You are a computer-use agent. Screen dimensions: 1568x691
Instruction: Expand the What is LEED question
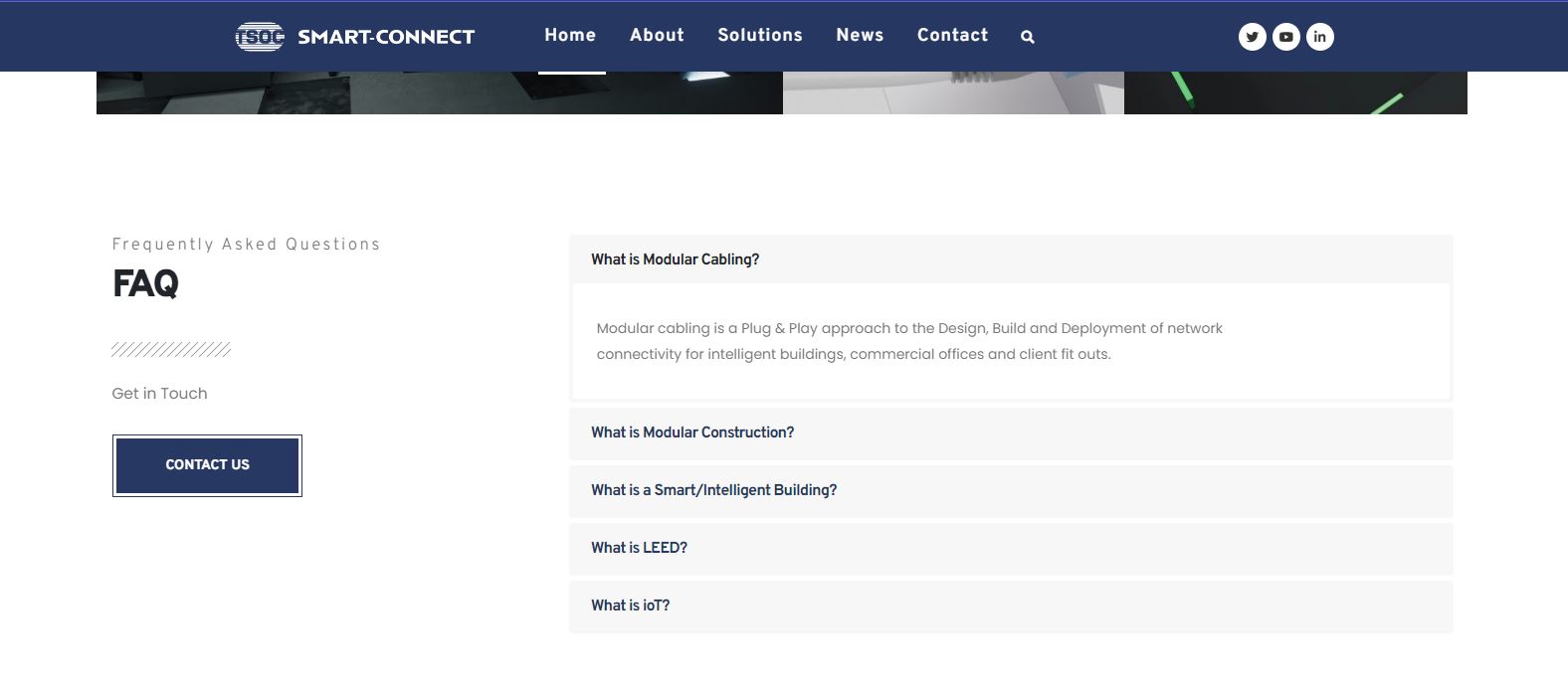click(1011, 548)
